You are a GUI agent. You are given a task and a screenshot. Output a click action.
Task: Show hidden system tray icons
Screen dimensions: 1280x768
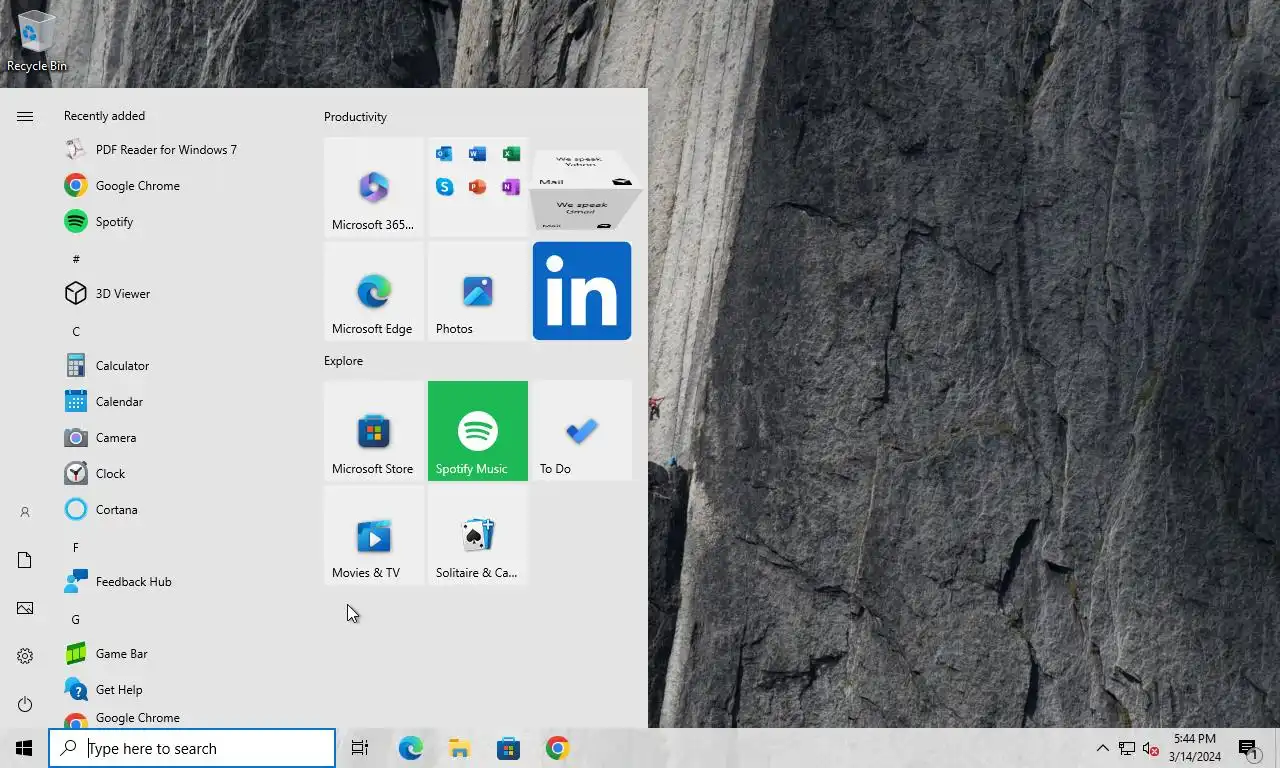point(1102,748)
